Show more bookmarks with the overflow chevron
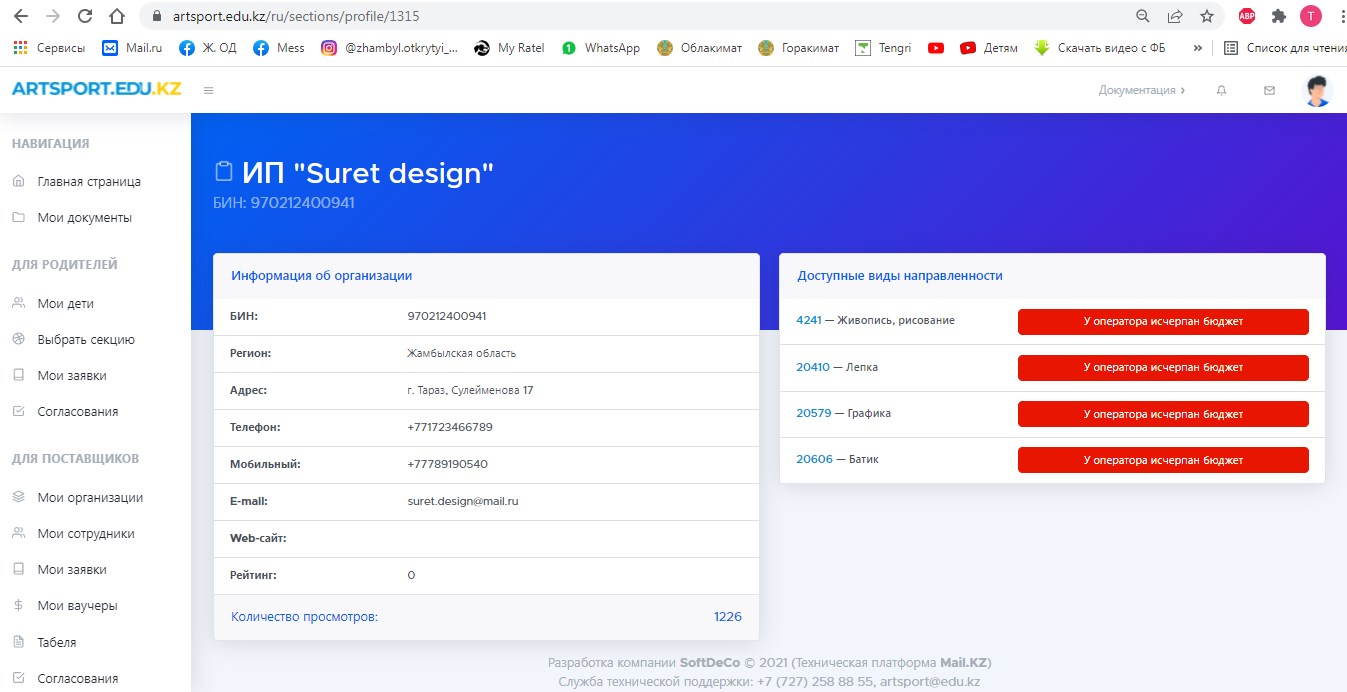 [x=1197, y=48]
